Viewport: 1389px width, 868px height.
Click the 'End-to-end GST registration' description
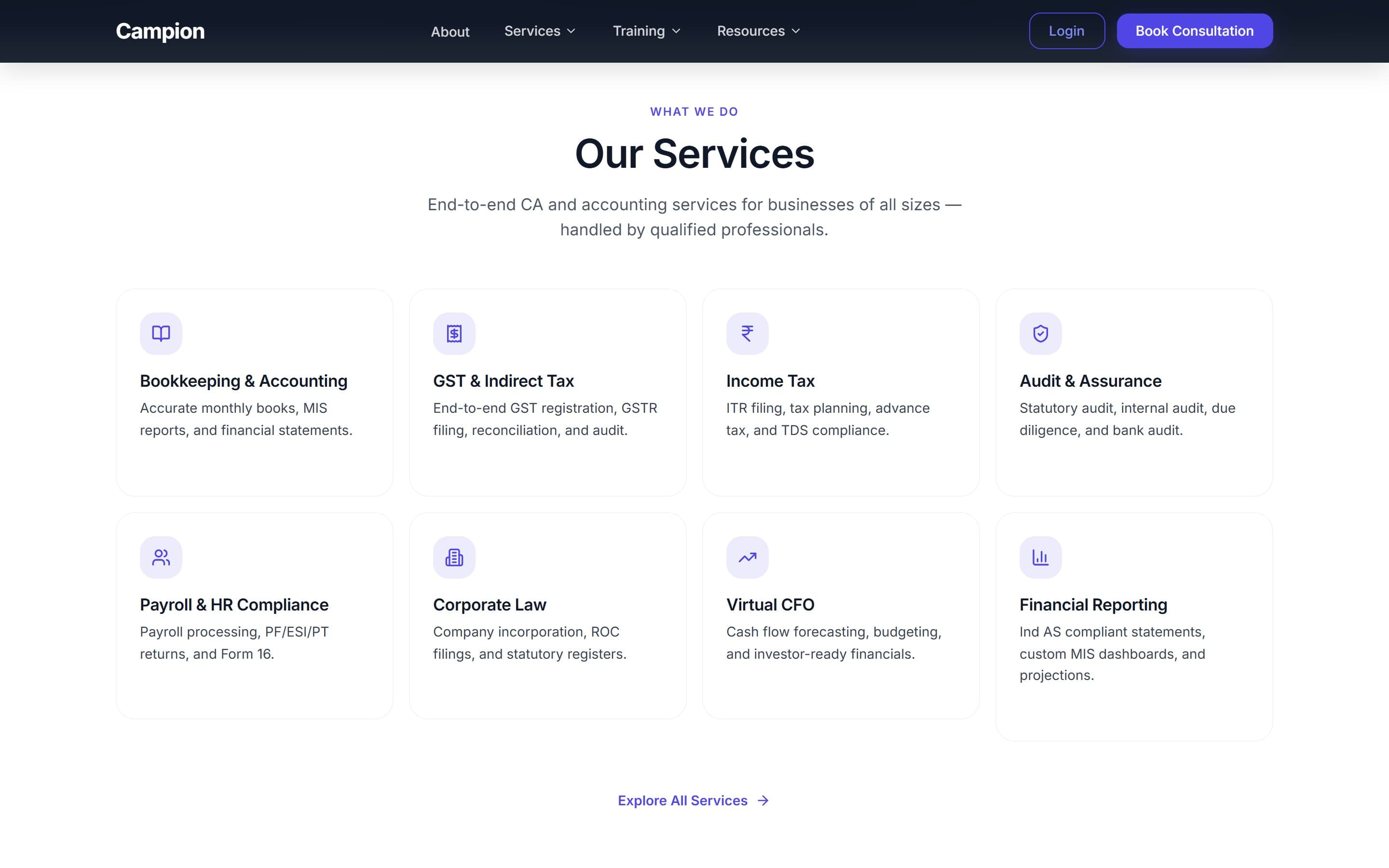[545, 419]
